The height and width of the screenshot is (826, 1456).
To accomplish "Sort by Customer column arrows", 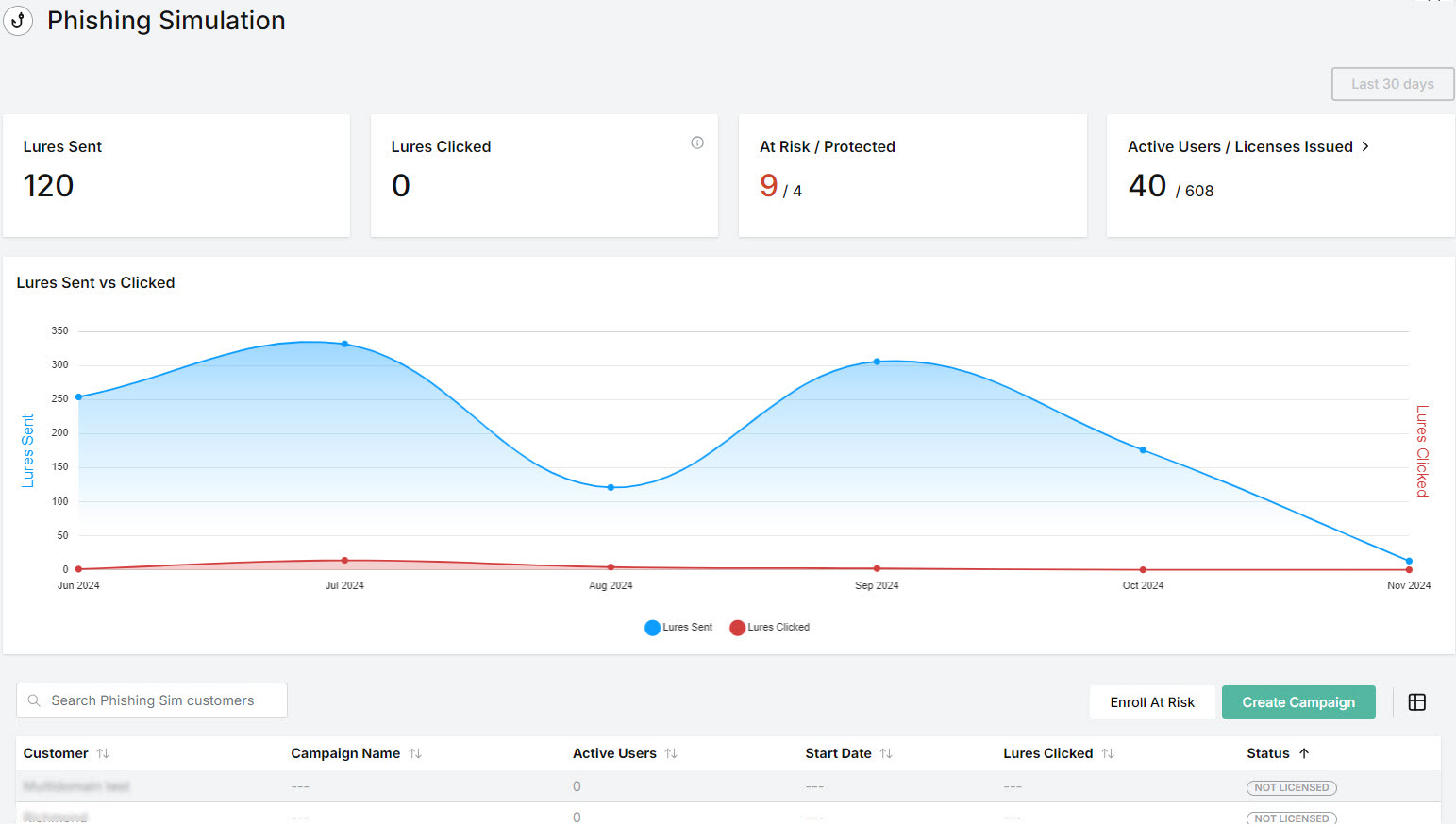I will [103, 753].
